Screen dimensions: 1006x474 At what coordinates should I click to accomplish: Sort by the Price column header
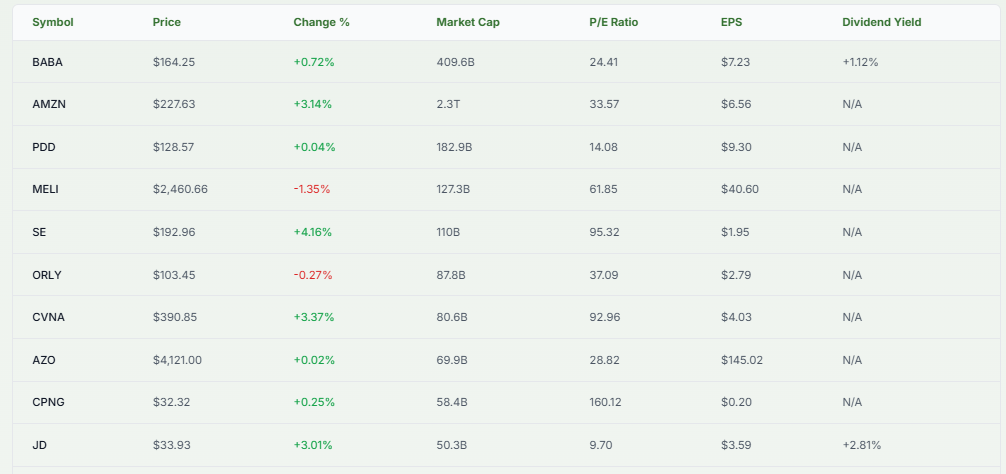pyautogui.click(x=167, y=22)
